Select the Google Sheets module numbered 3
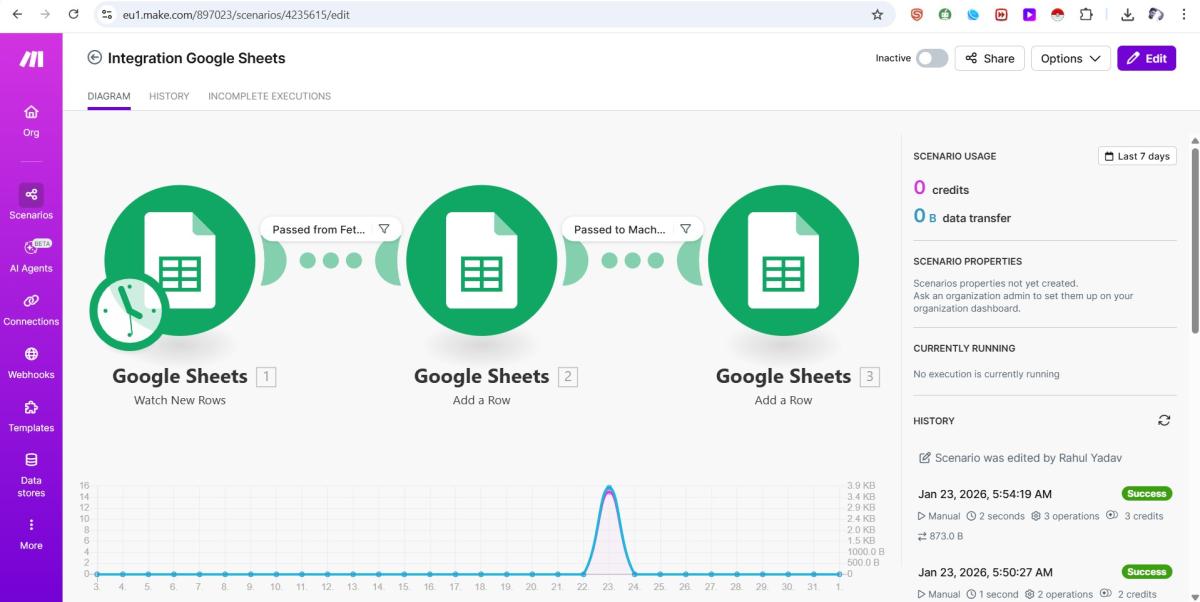The width and height of the screenshot is (1200, 602). pos(783,262)
